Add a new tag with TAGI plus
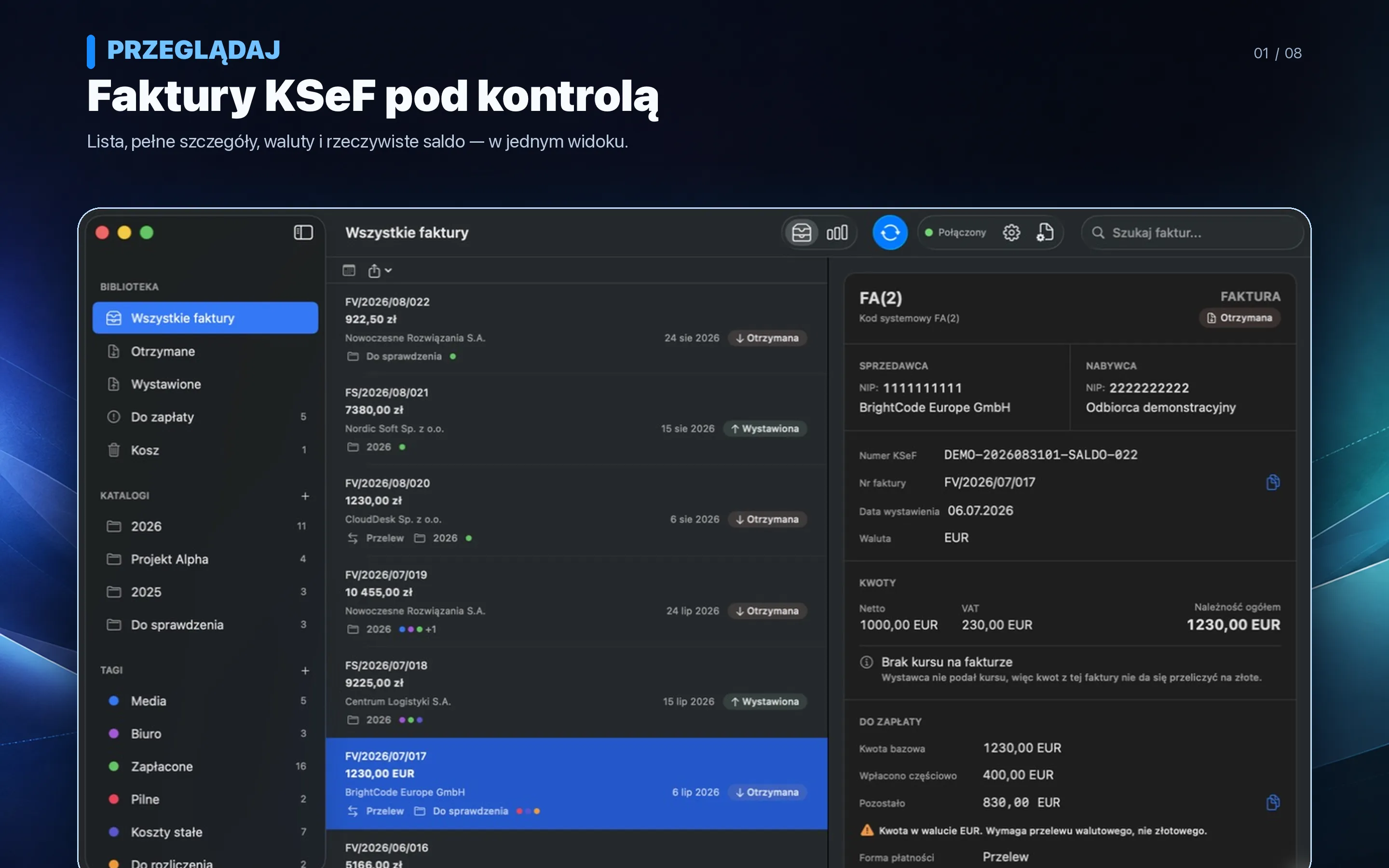 tap(305, 670)
